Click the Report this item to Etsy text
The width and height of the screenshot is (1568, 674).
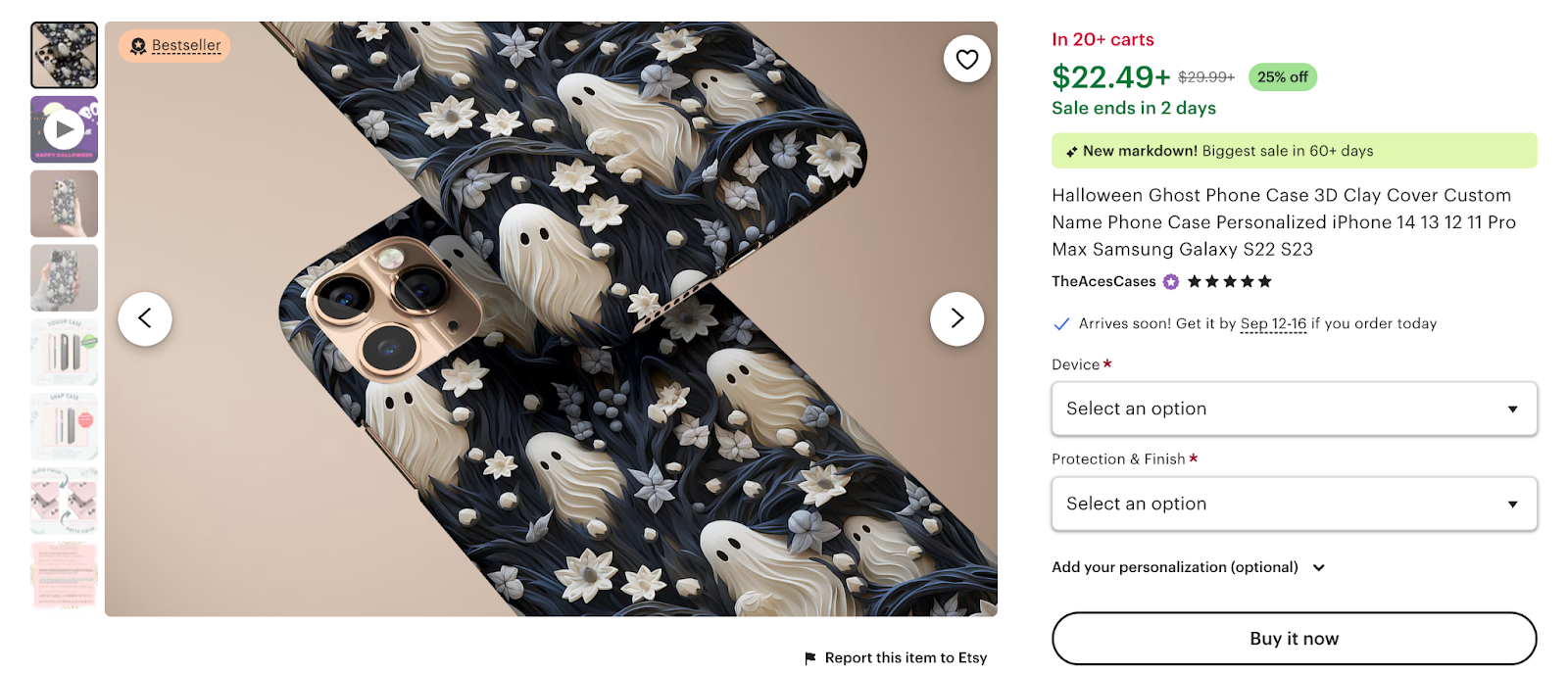pyautogui.click(x=904, y=657)
